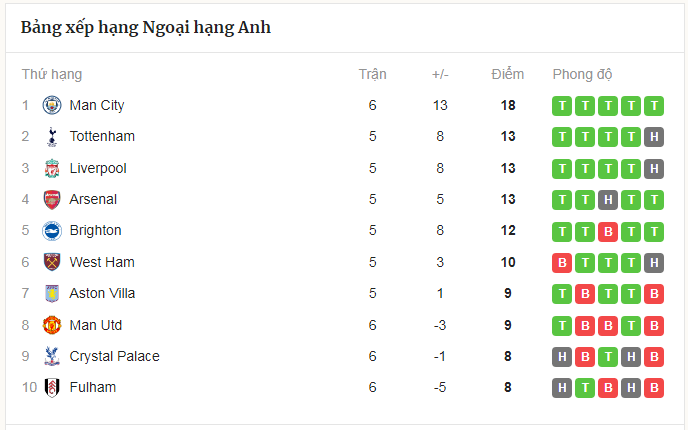This screenshot has width=688, height=430.
Task: Select the Crystal Palace team name
Action: point(114,356)
